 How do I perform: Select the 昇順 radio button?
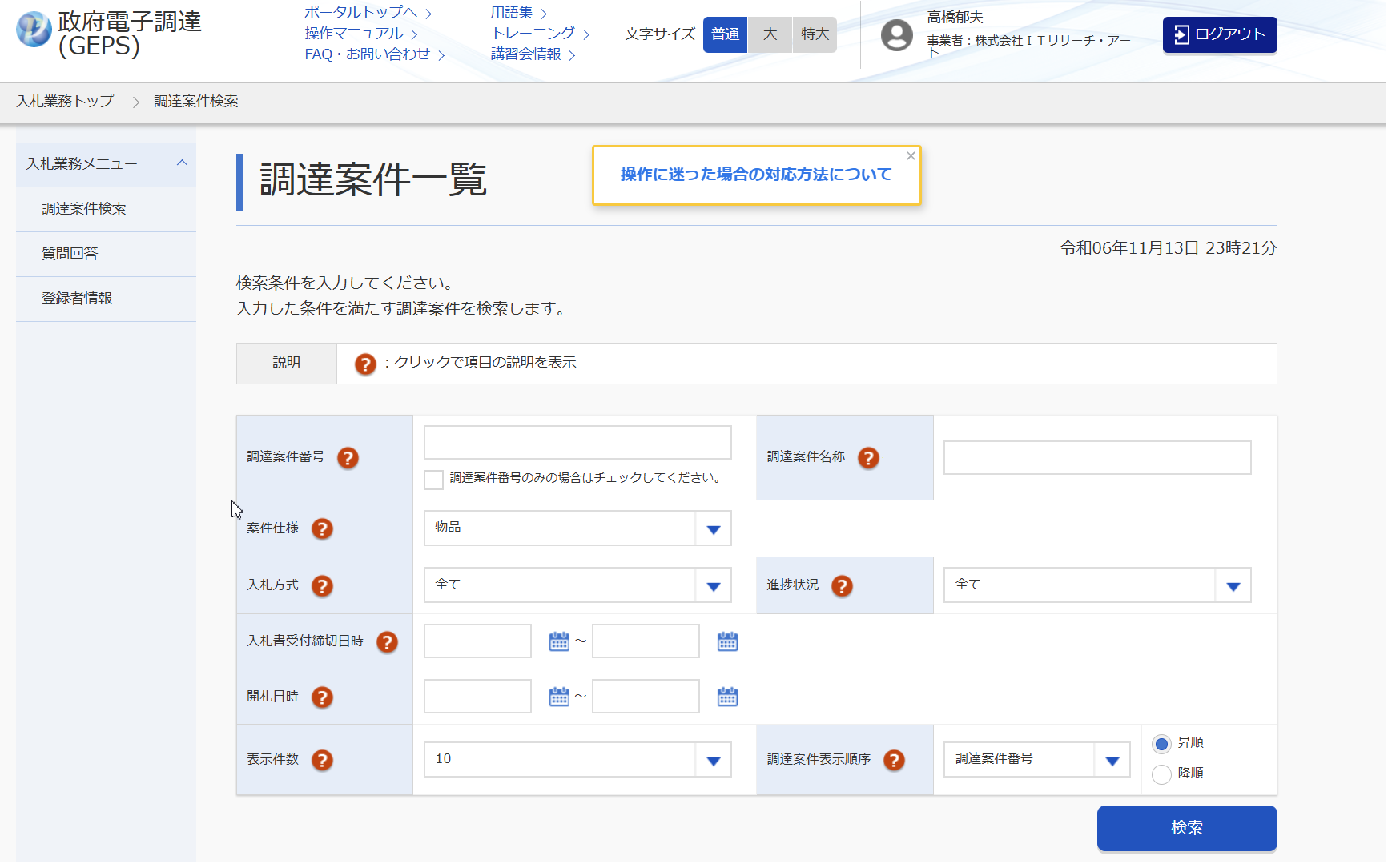[1161, 744]
